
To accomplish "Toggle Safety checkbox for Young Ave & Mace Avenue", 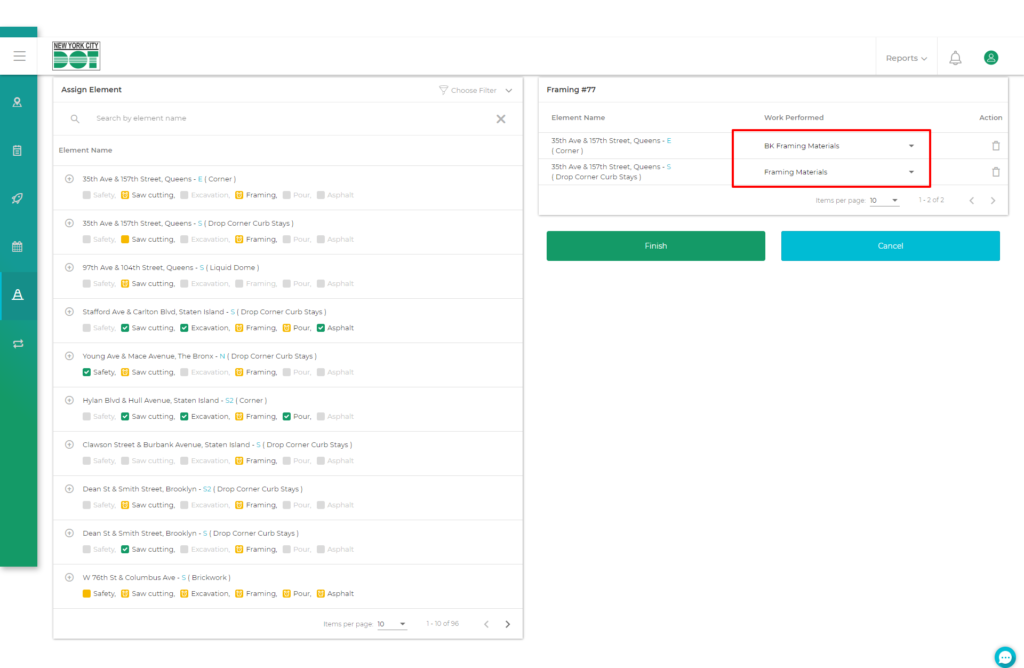I will coord(87,372).
